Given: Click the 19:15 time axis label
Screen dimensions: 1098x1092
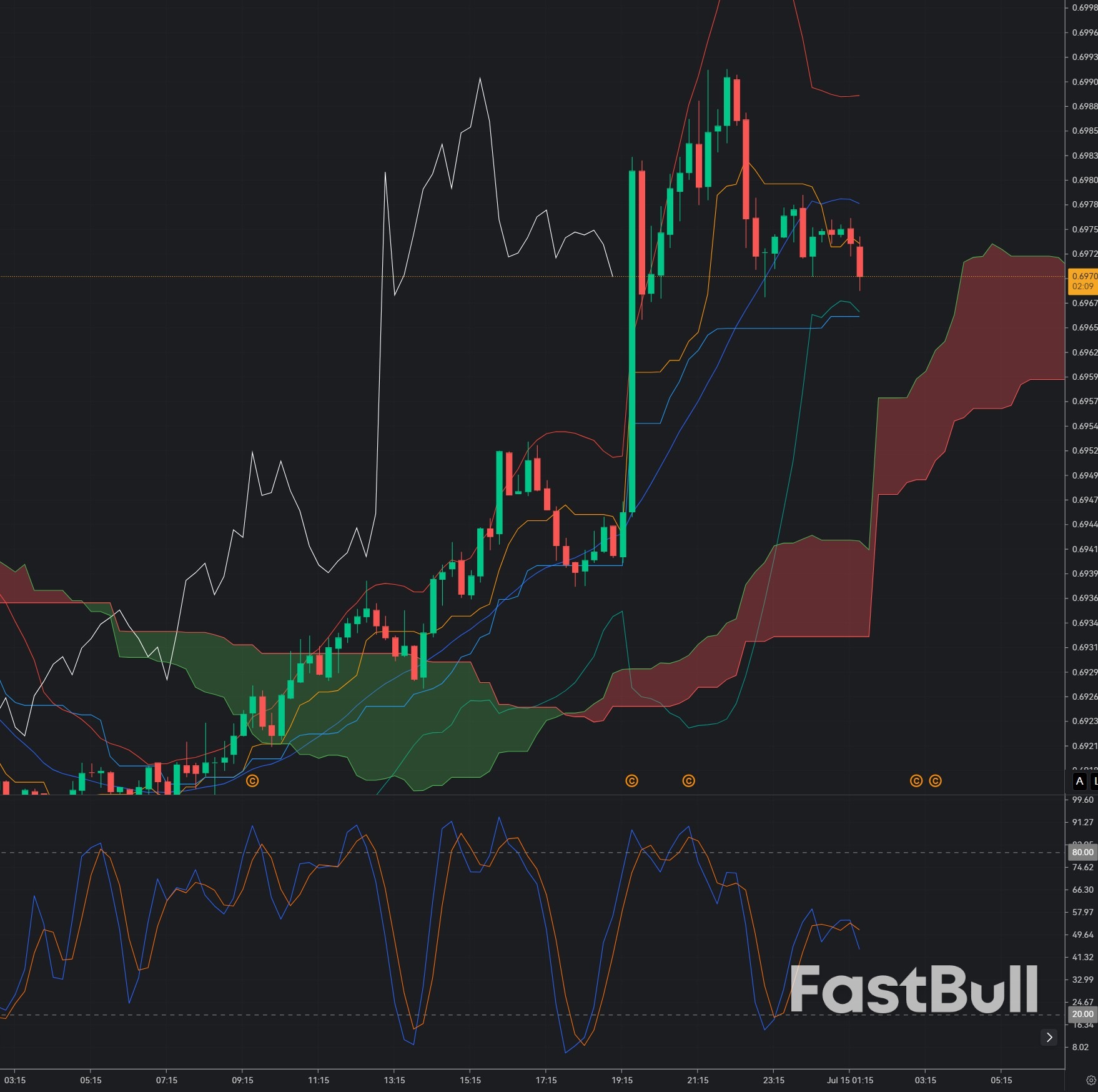Looking at the screenshot, I should [x=622, y=1080].
